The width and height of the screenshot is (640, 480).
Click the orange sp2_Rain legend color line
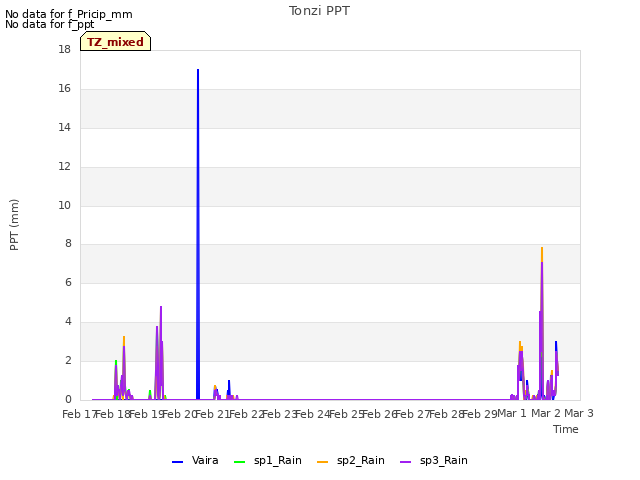click(x=322, y=462)
